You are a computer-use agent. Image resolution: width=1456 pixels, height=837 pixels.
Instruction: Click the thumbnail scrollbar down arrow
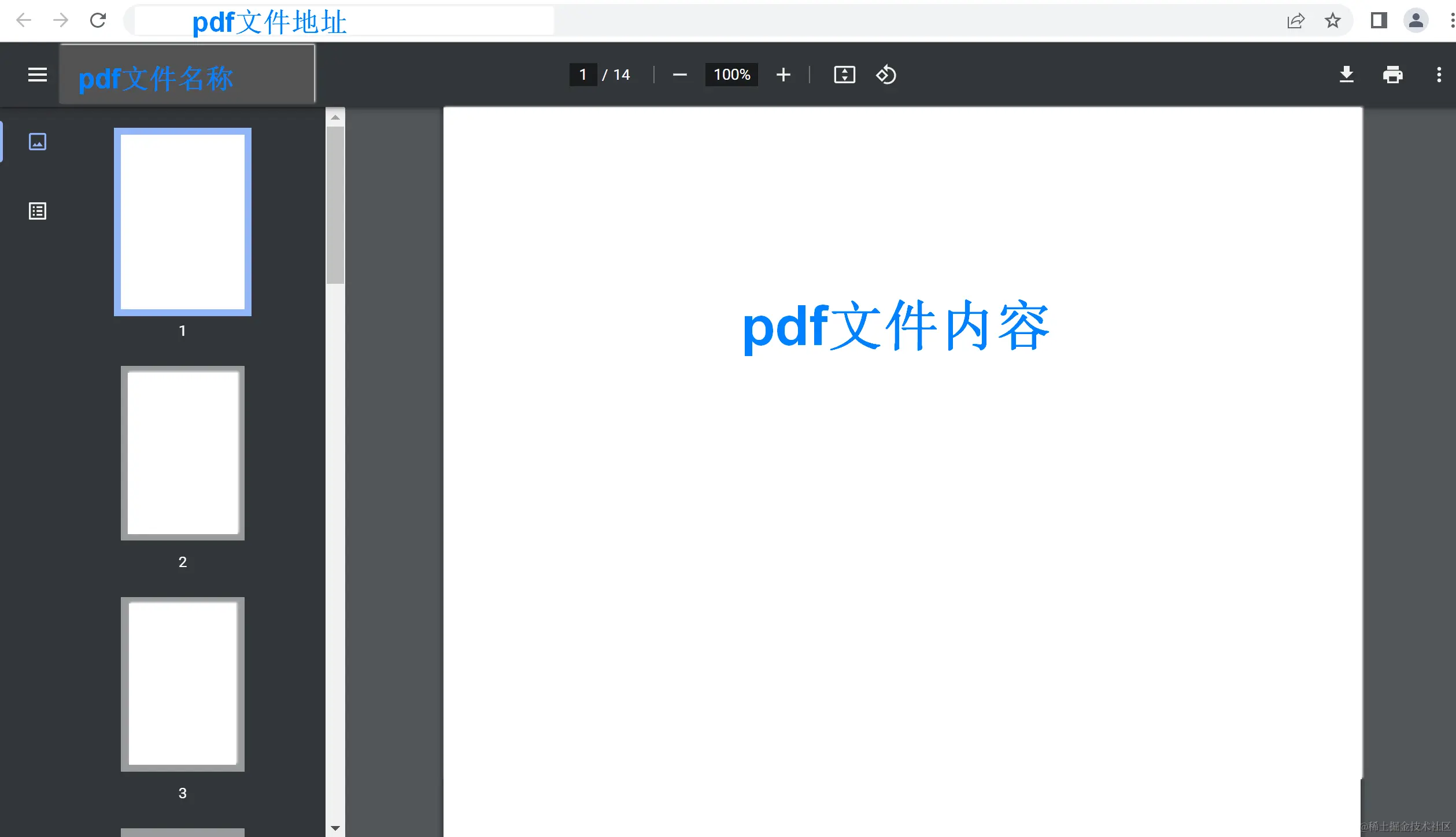(x=335, y=828)
